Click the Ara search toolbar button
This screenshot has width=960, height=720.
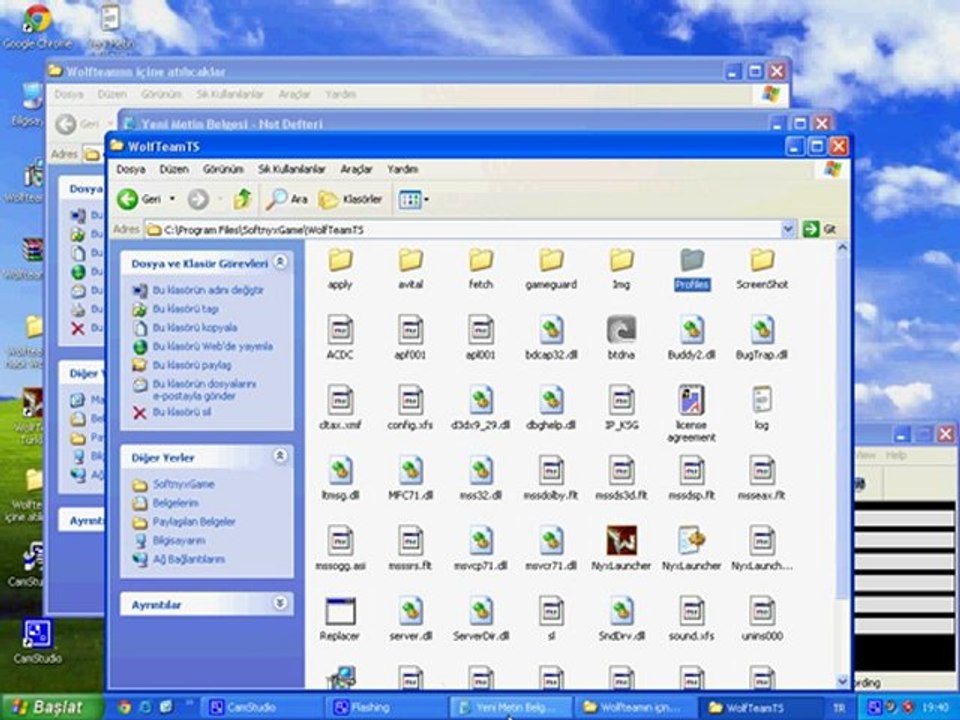click(287, 199)
